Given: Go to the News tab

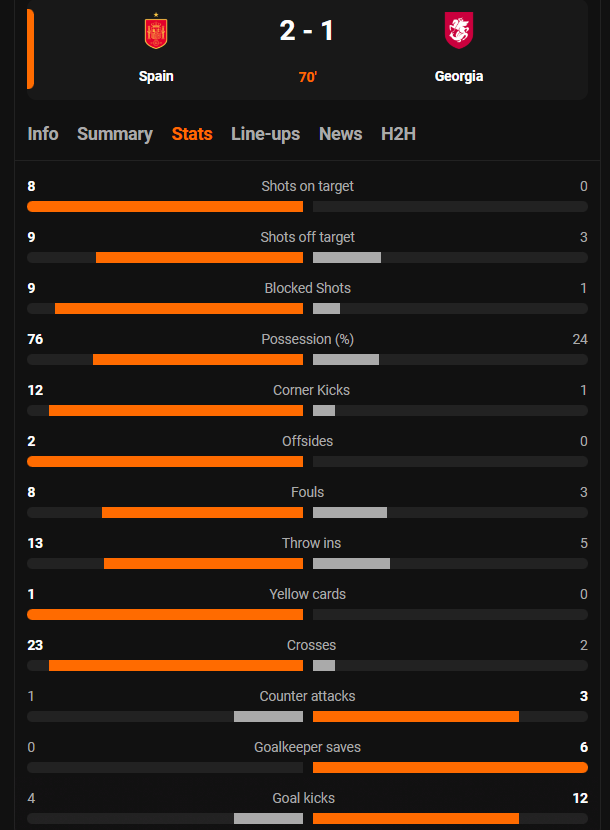Looking at the screenshot, I should click(x=340, y=134).
